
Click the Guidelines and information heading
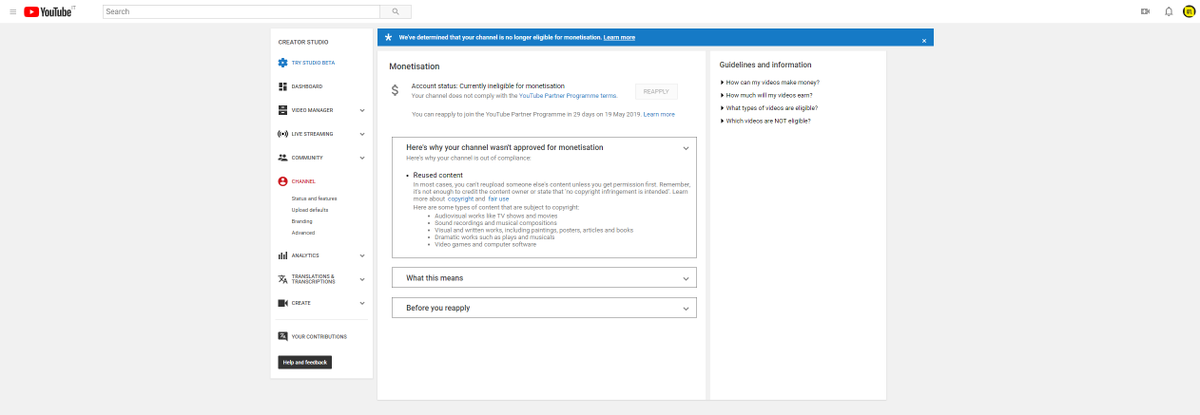pos(765,65)
